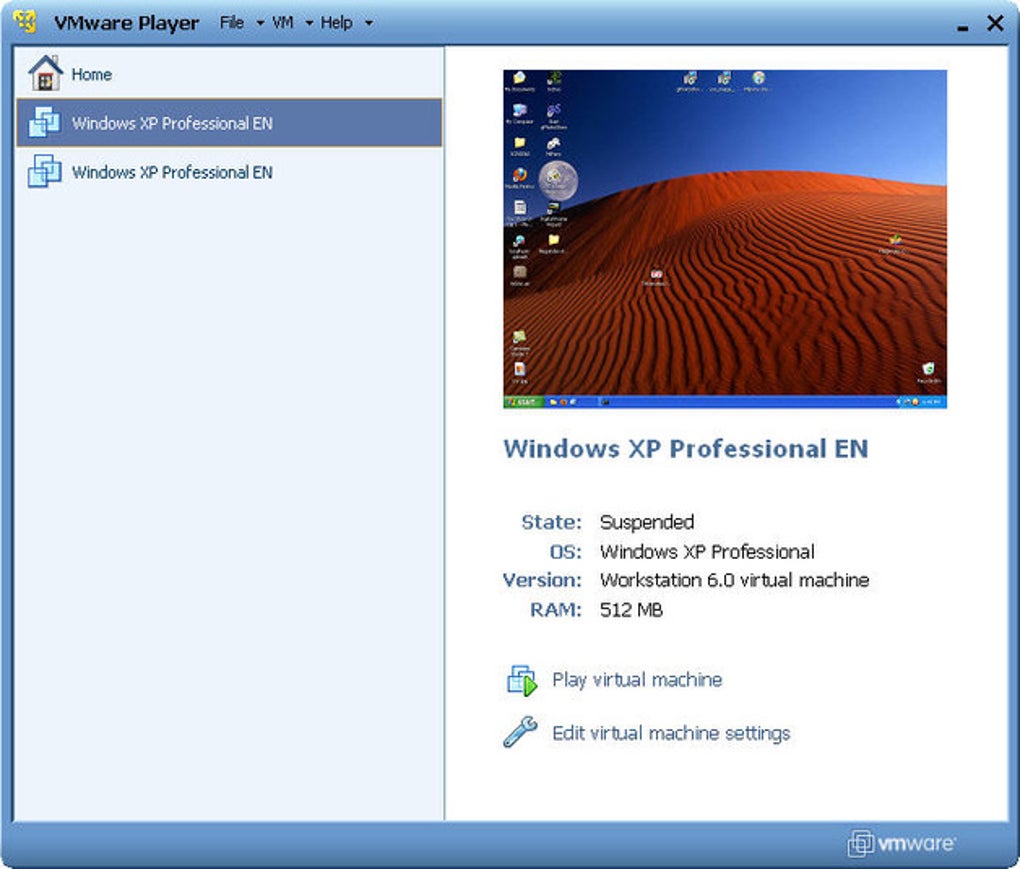
Task: Click the Home house icon in sidebar
Action: click(x=46, y=73)
